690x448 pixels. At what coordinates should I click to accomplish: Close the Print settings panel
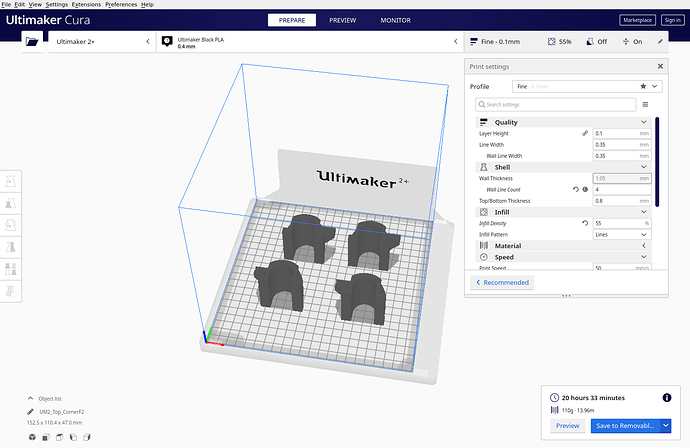click(x=660, y=66)
